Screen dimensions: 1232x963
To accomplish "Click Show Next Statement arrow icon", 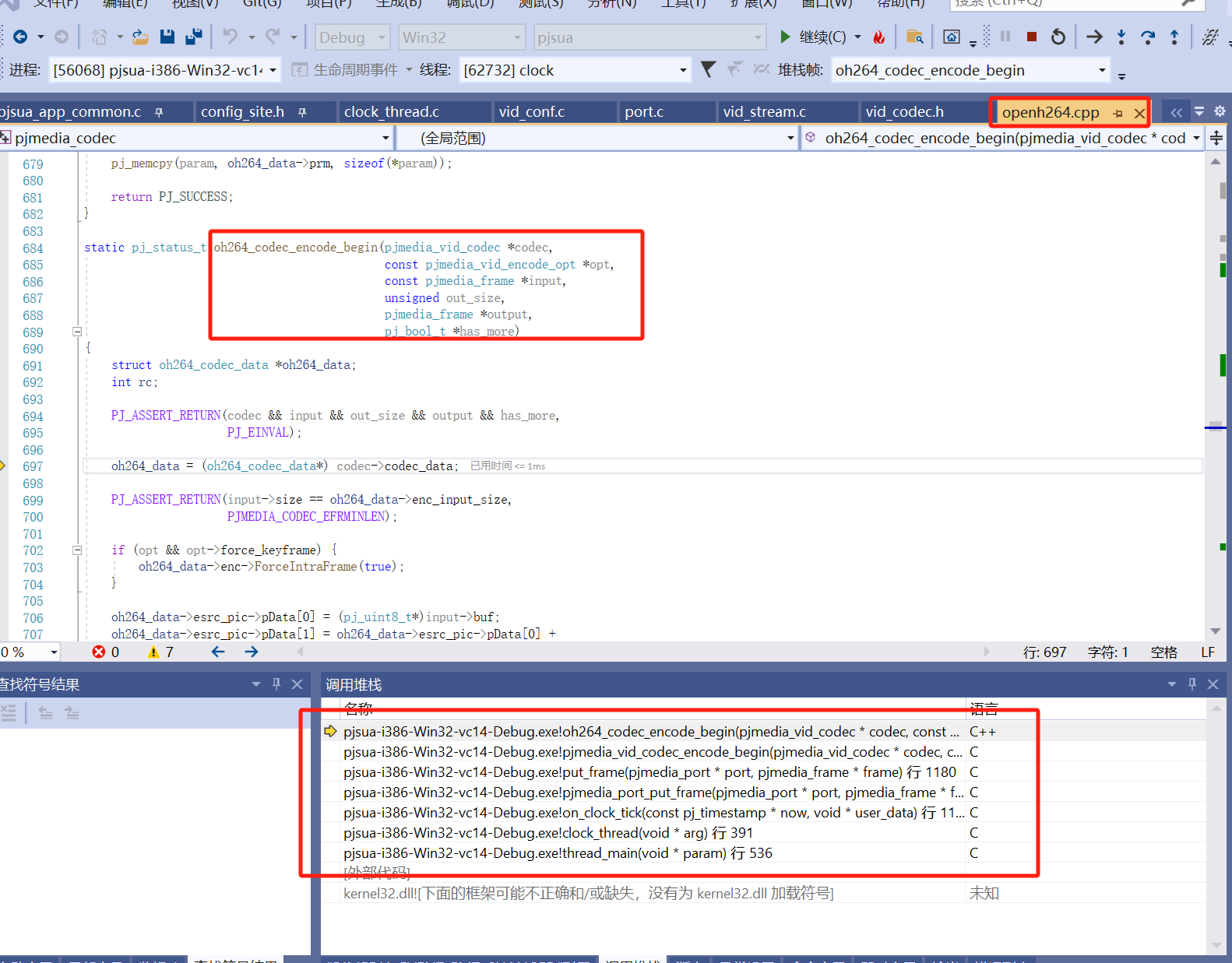I will (1094, 37).
